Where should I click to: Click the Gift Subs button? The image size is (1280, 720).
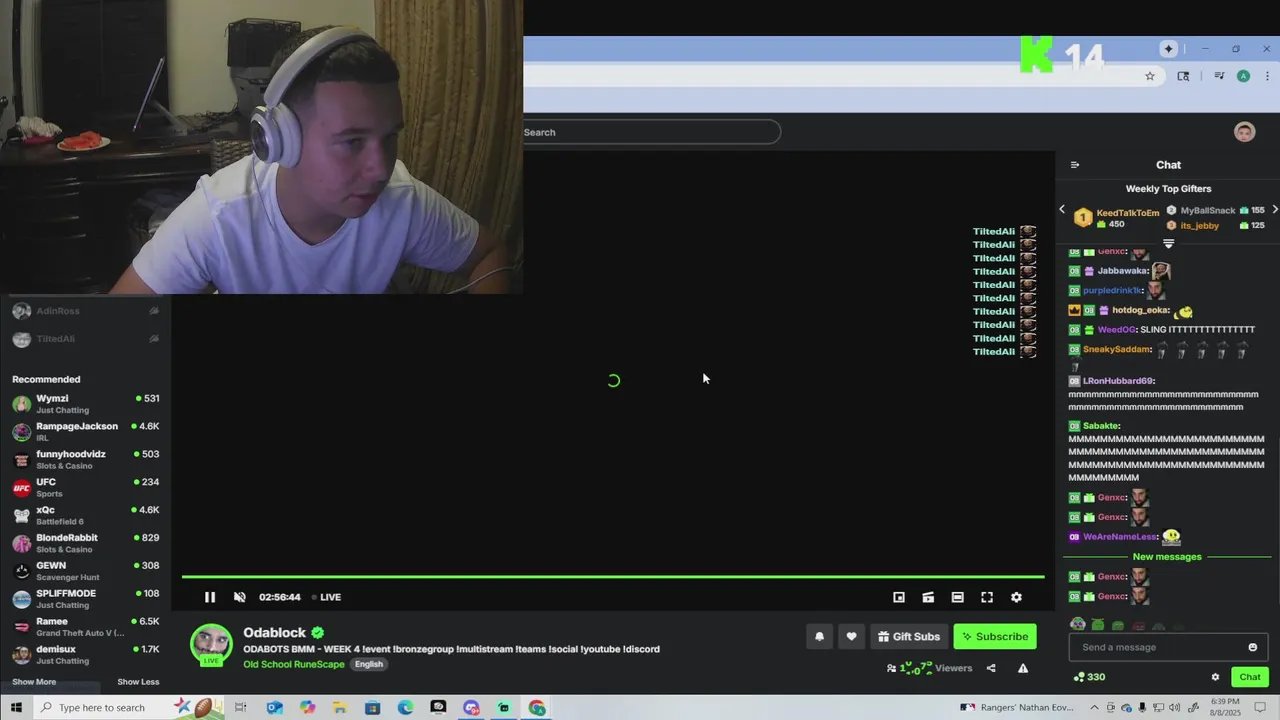(x=909, y=636)
